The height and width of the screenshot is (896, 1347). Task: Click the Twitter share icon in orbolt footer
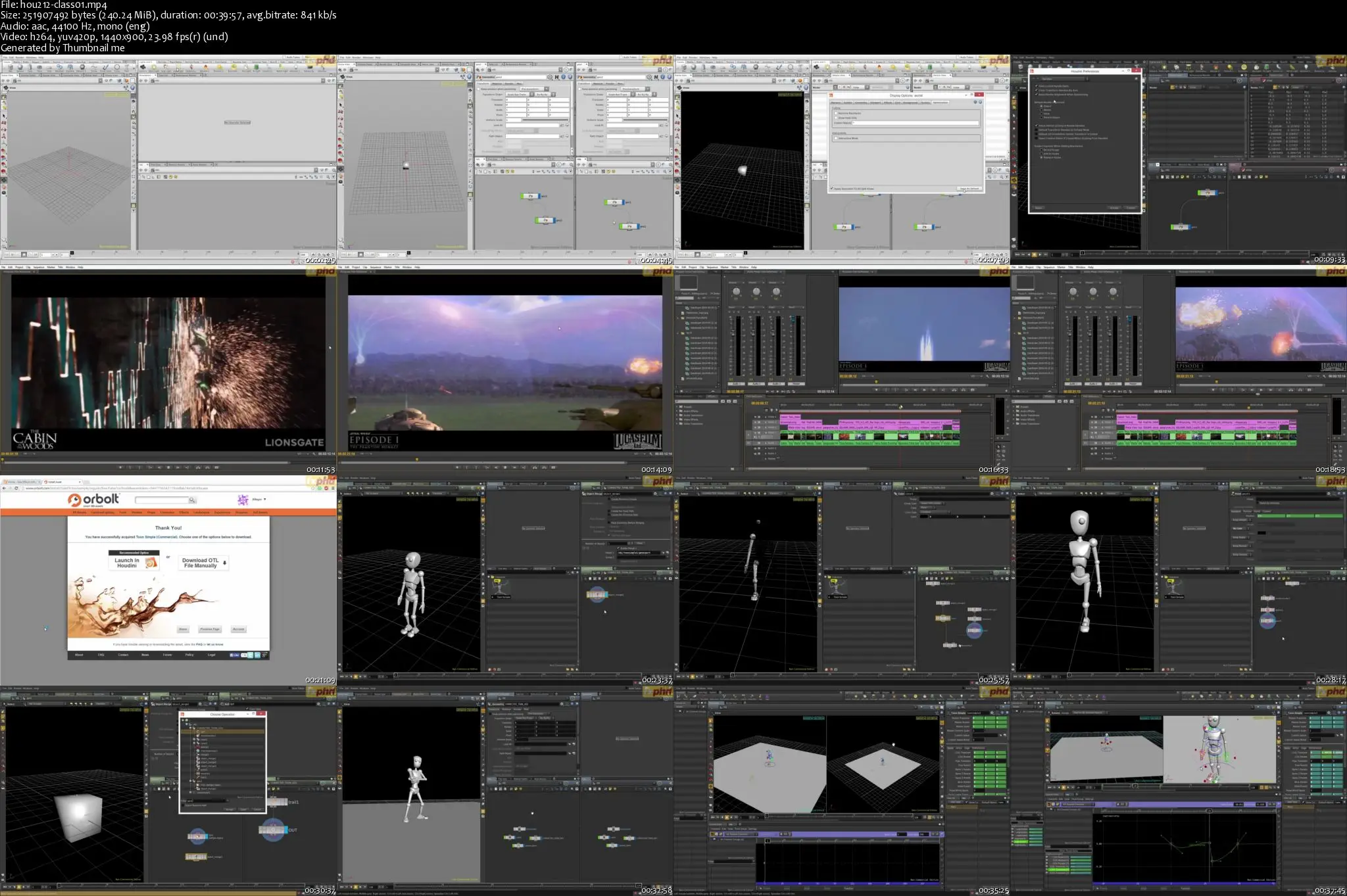[x=250, y=655]
